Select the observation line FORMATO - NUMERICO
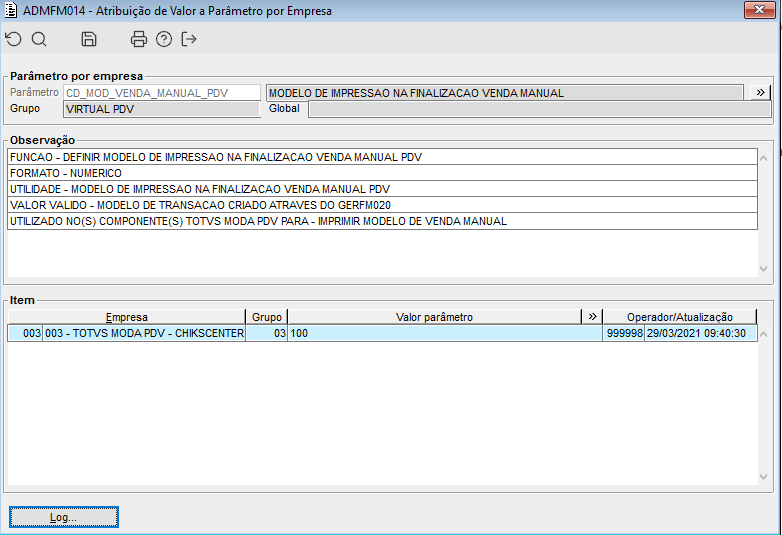 coord(383,173)
